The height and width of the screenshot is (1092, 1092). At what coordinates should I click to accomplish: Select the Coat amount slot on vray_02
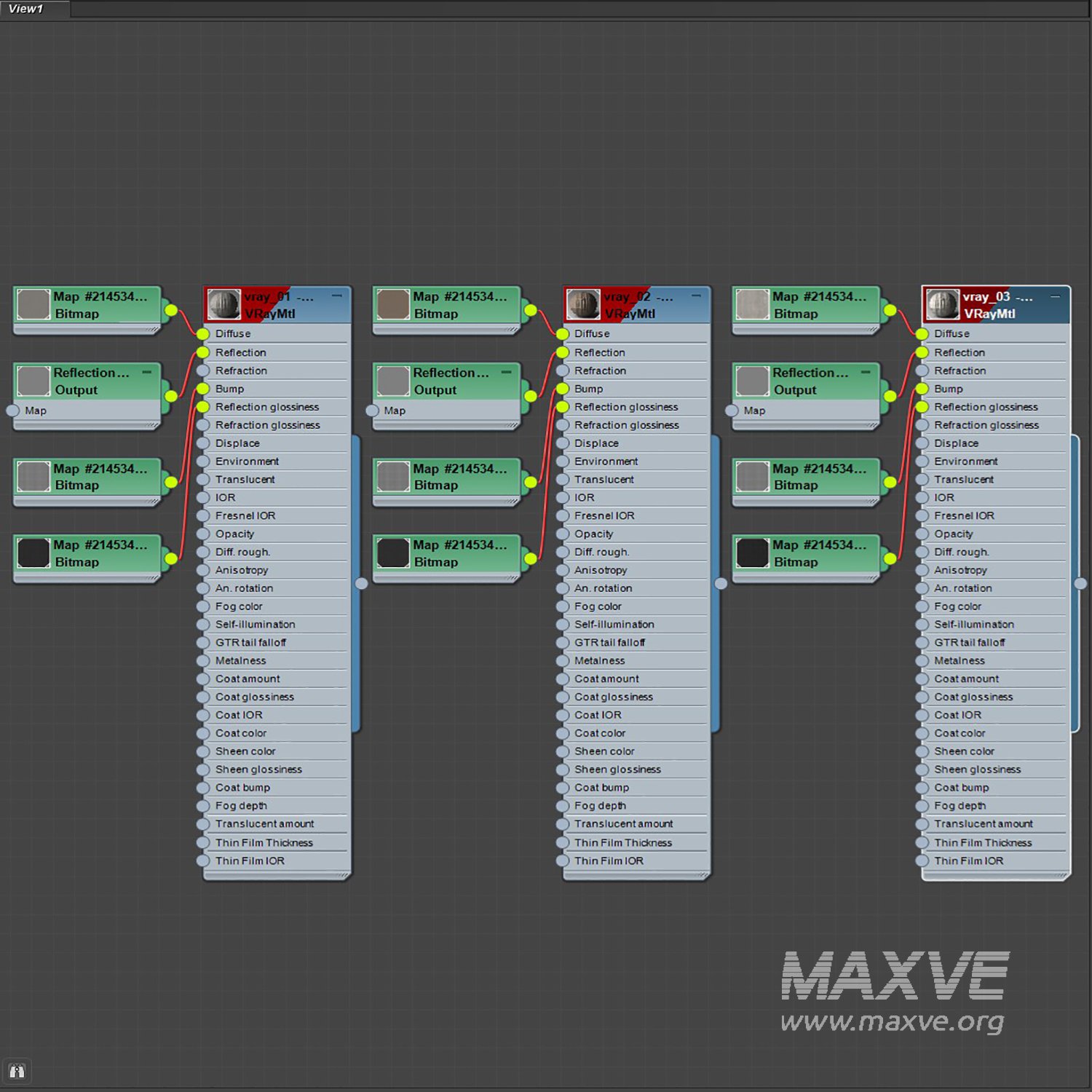click(x=606, y=678)
